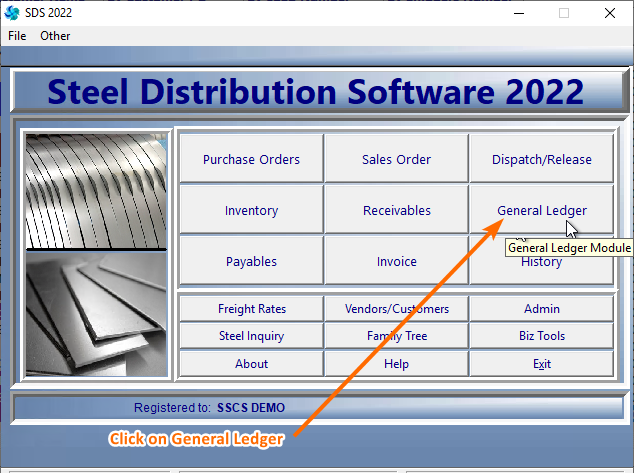Screen dimensions: 634x473
Task: Open the Other menu
Action: tap(55, 36)
